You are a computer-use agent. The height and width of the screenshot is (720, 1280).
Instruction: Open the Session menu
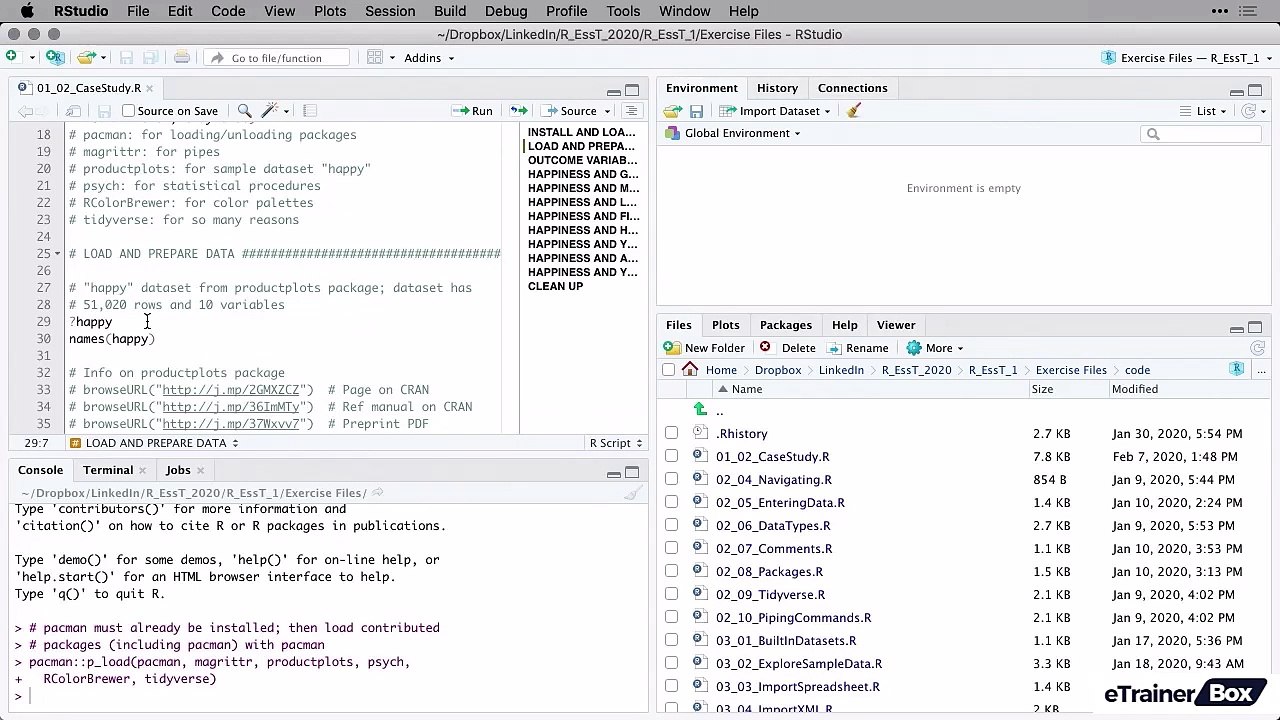(x=390, y=11)
